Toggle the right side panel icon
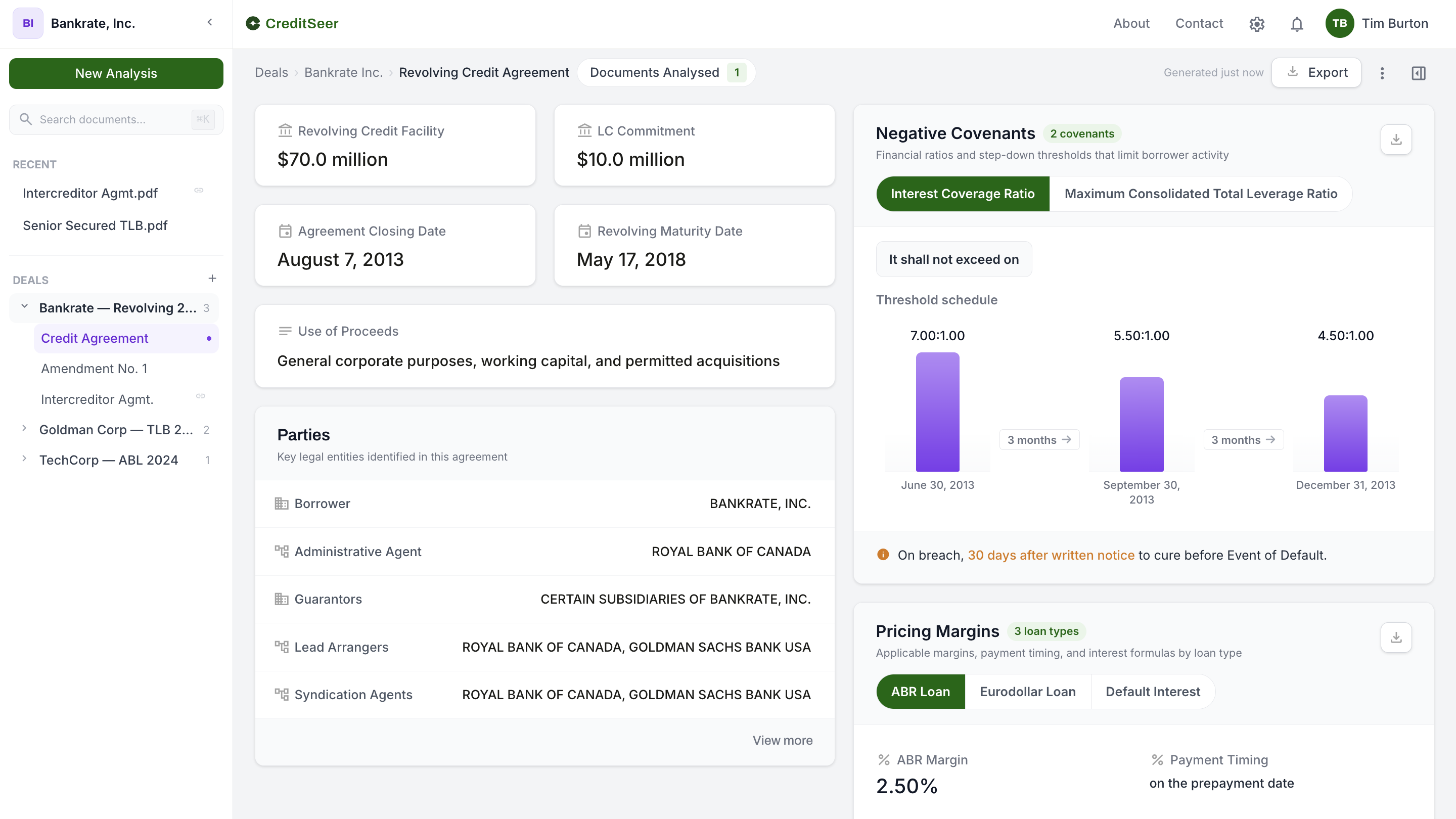 point(1418,73)
